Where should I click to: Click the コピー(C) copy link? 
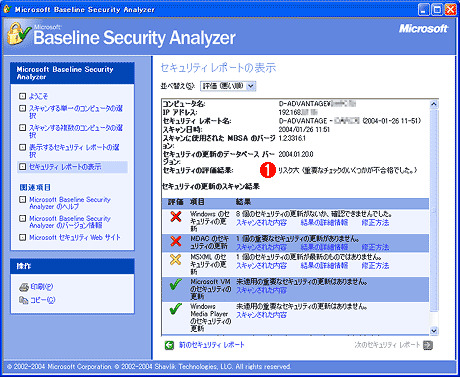point(43,300)
